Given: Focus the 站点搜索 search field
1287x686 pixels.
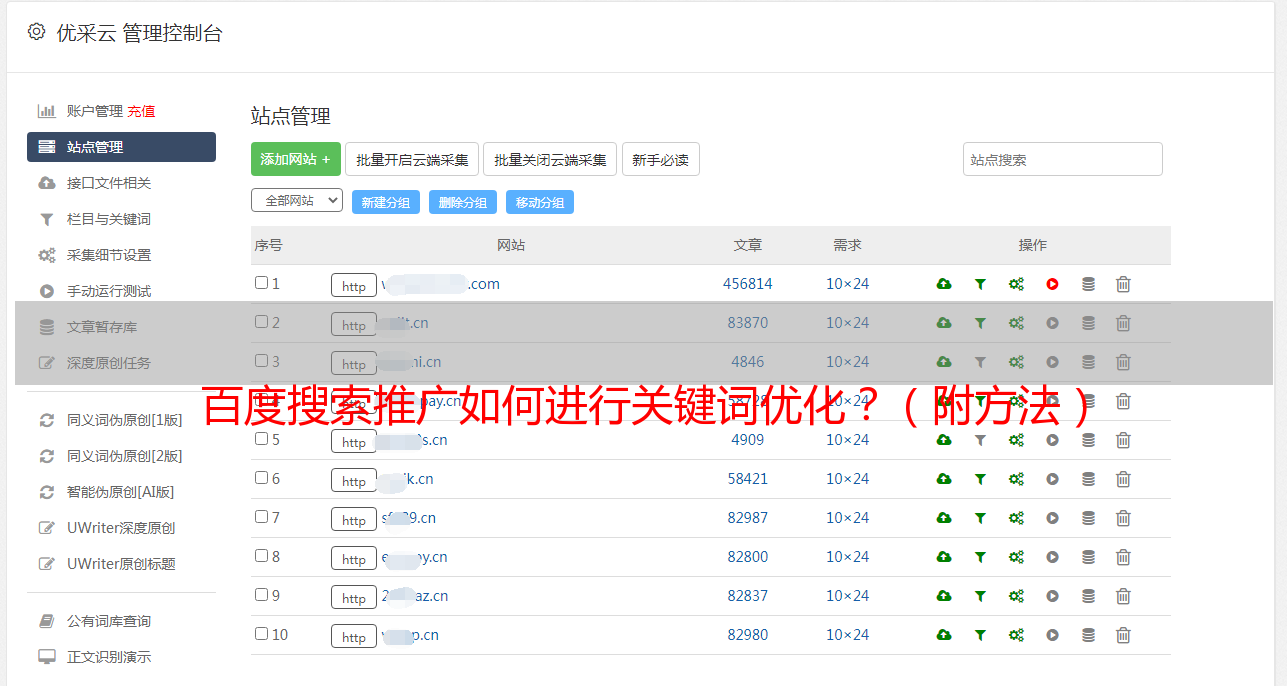Looking at the screenshot, I should [1063, 159].
